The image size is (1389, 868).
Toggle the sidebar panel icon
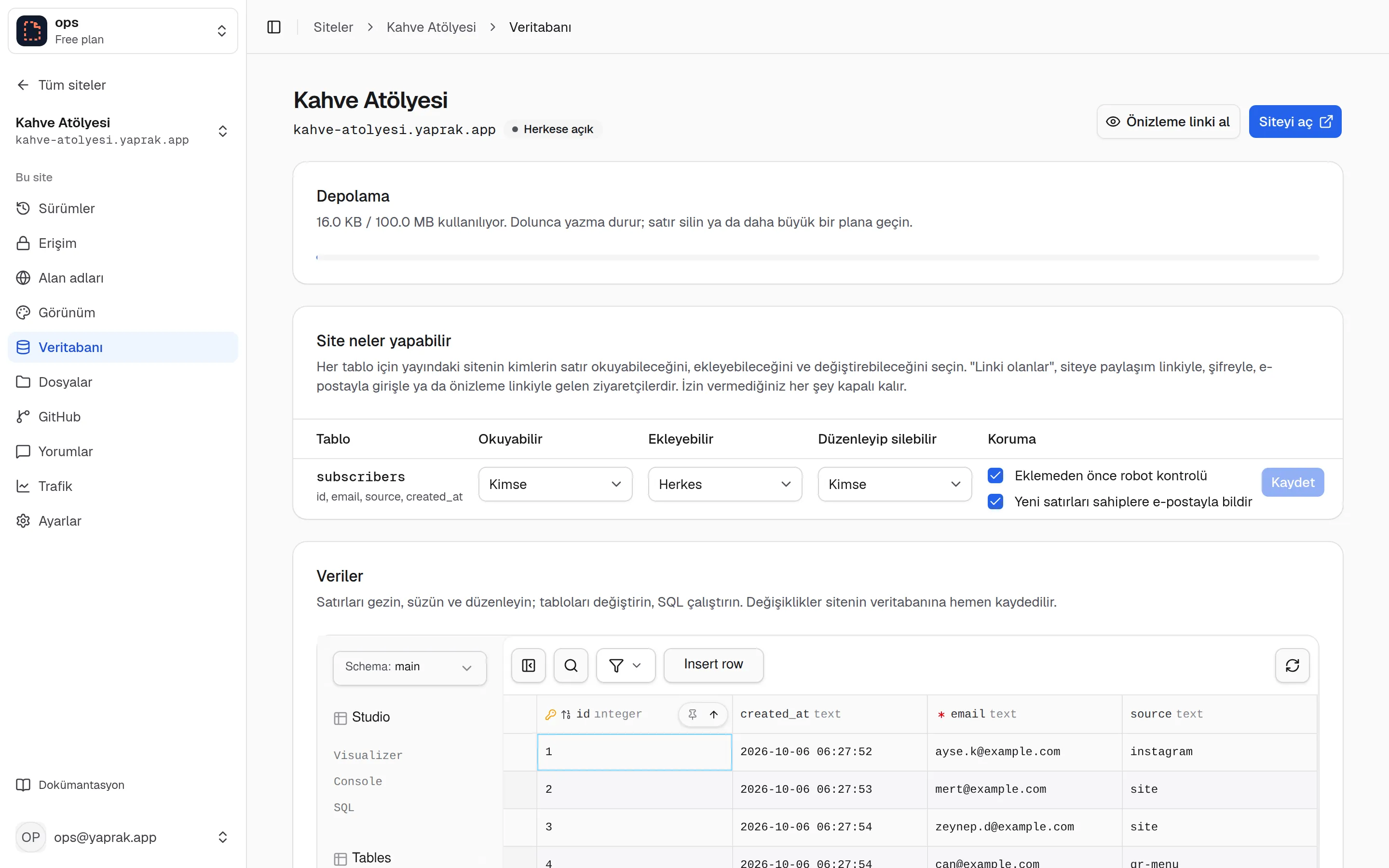(274, 27)
